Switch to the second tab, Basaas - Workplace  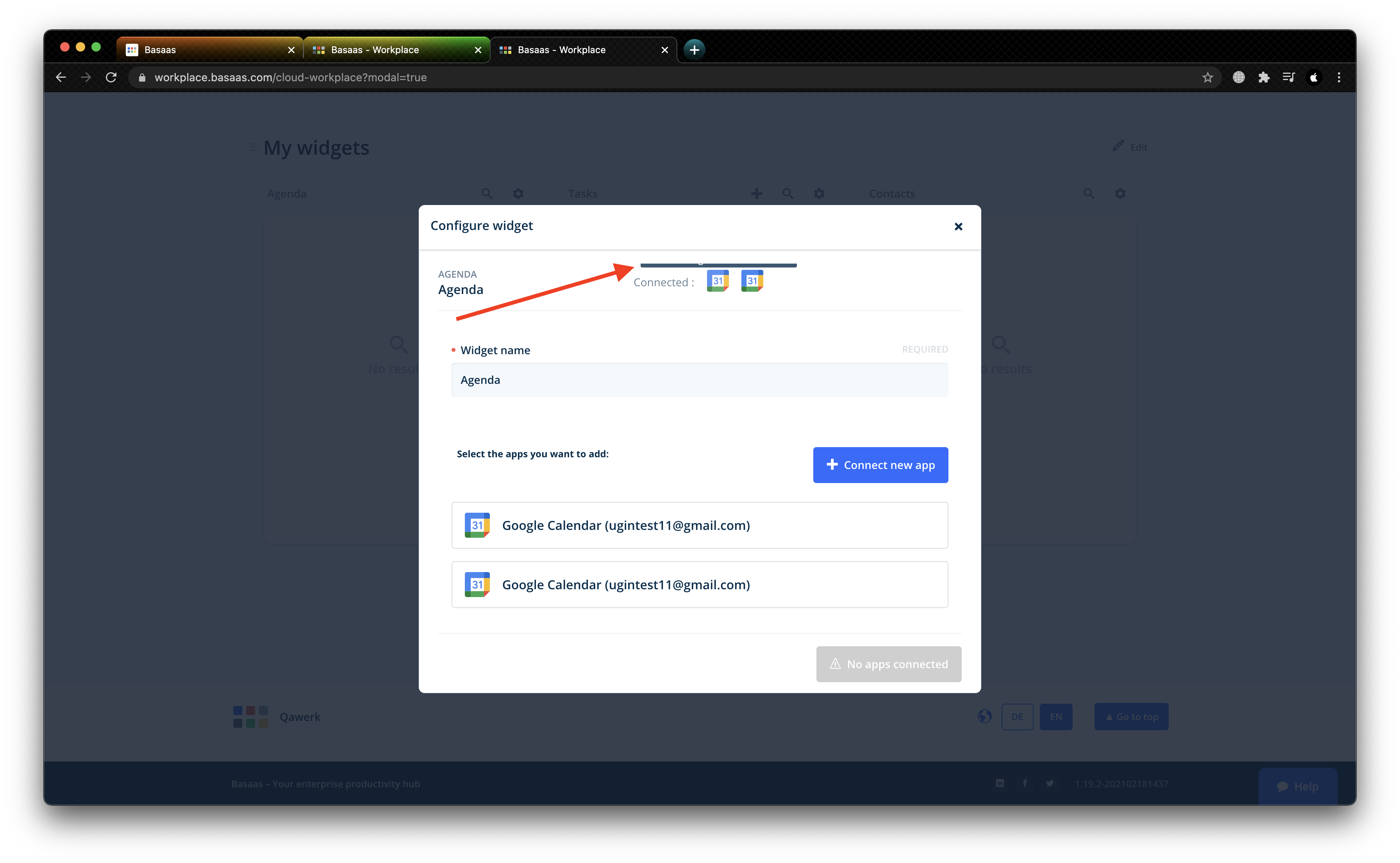[396, 50]
